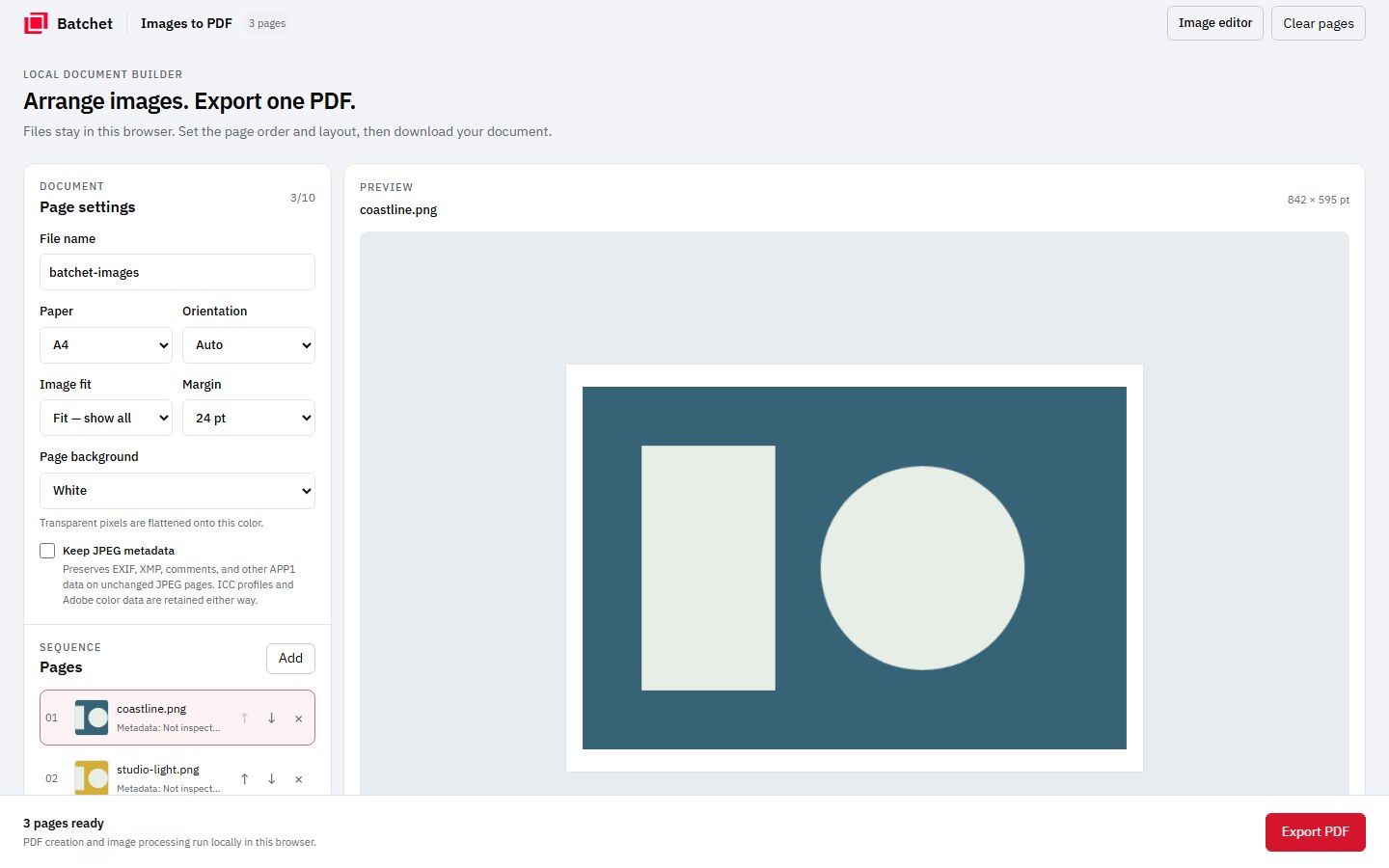Click Export PDF button

click(1316, 832)
